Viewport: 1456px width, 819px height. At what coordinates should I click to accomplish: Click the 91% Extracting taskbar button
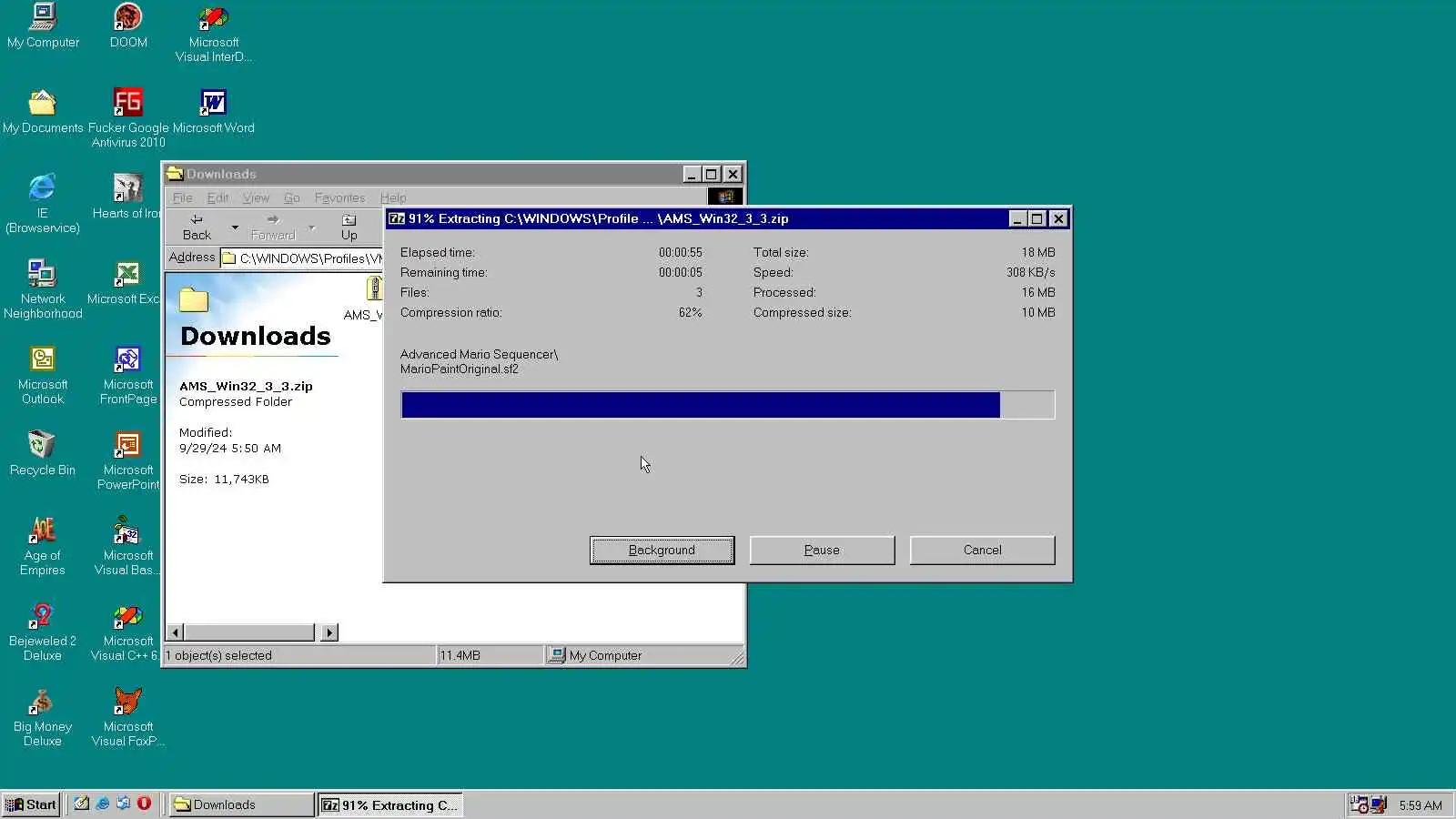click(390, 804)
